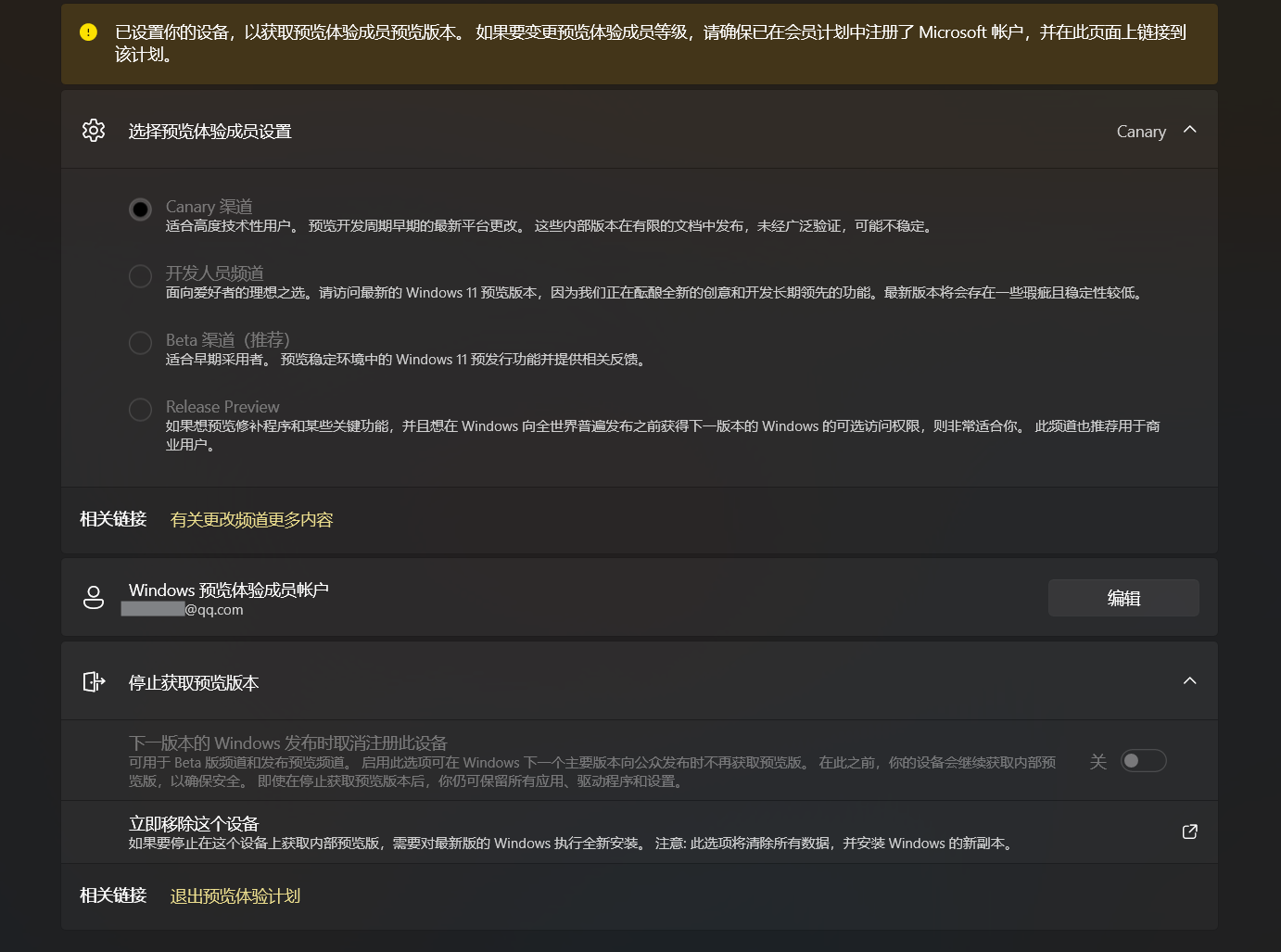Click the 开发人员频道 channel label
Screen dimensions: 1281x952
[214, 273]
